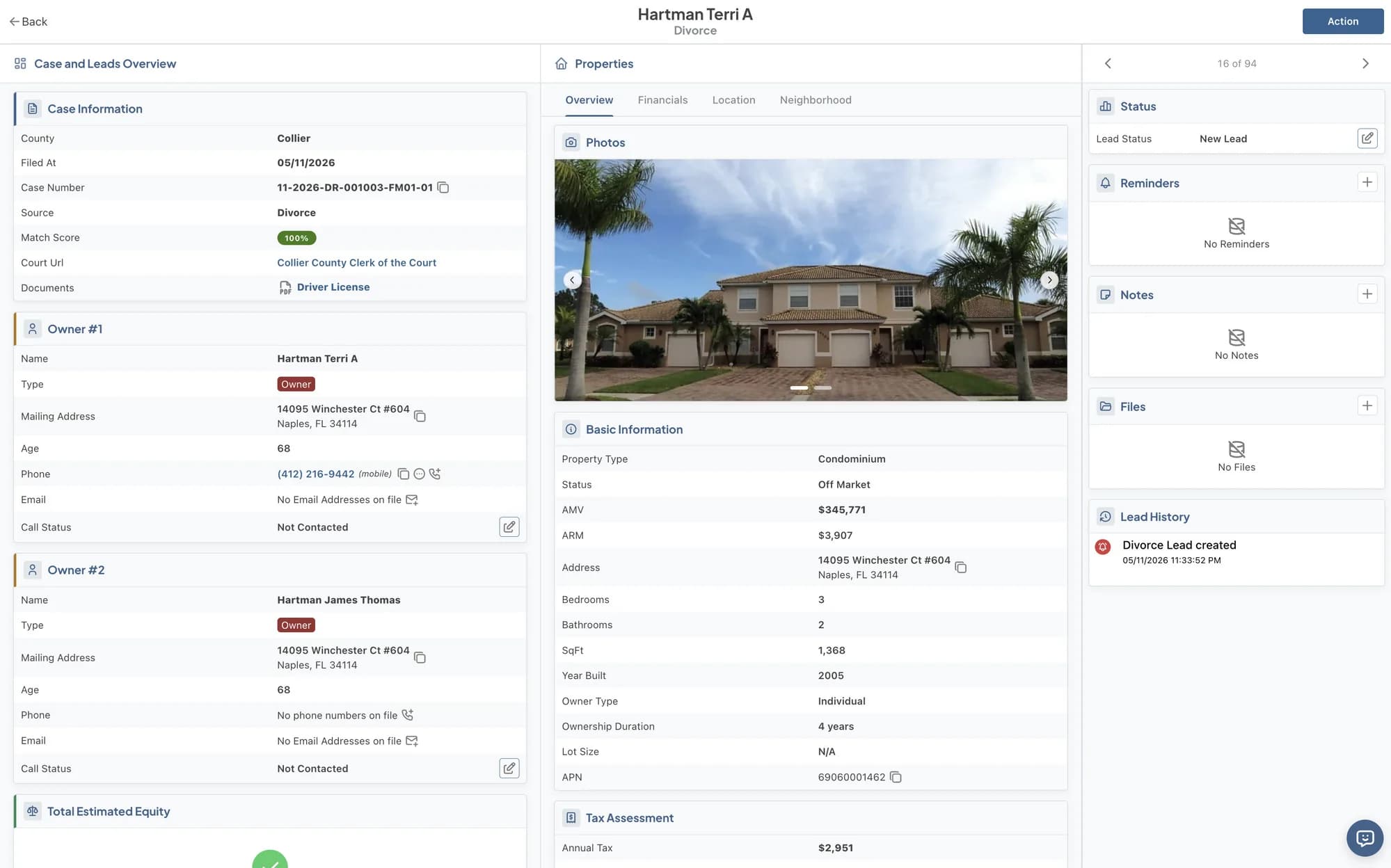Click the ARM value $3,907
This screenshot has height=868, width=1391.
pos(835,535)
